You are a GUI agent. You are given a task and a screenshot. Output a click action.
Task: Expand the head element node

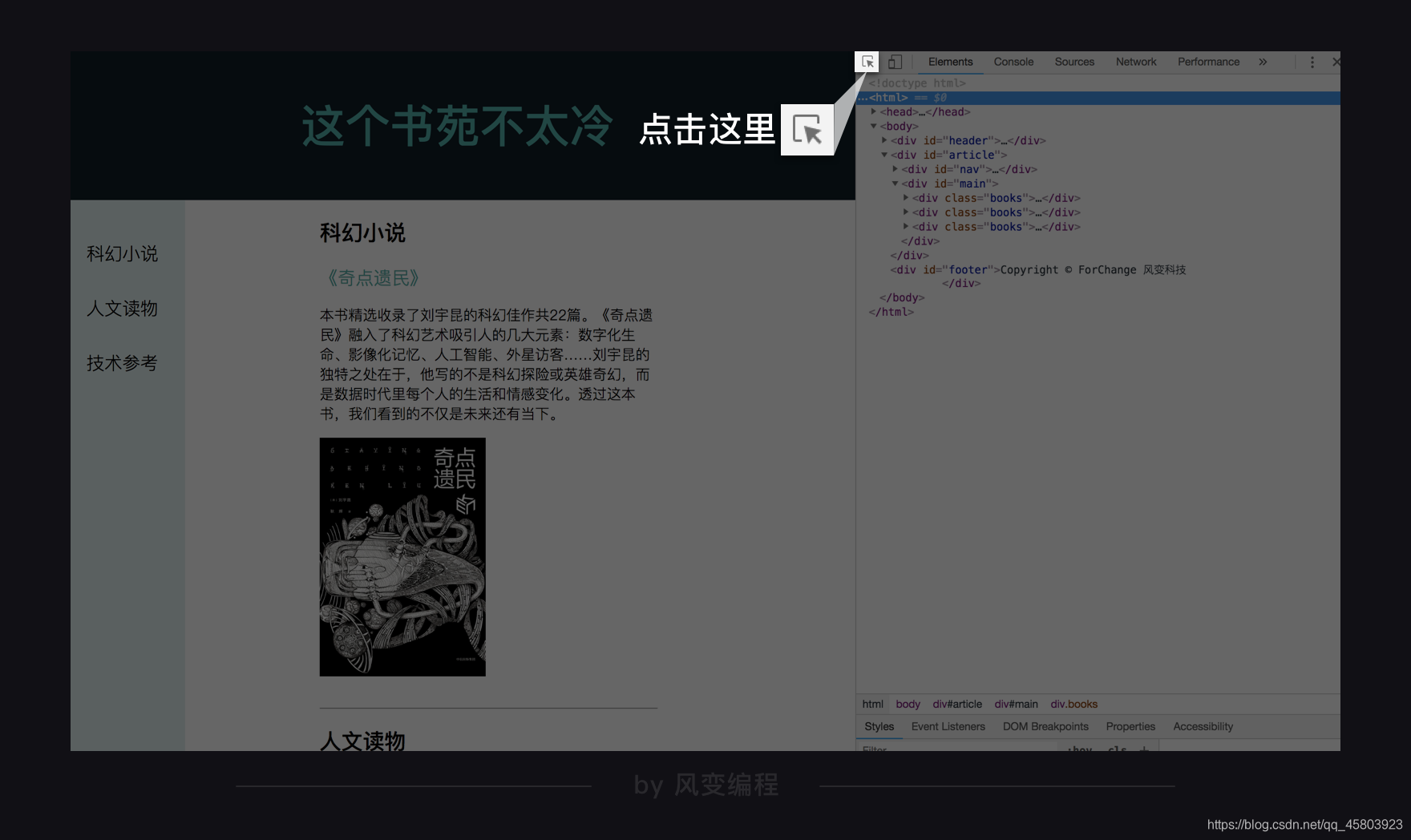point(874,111)
